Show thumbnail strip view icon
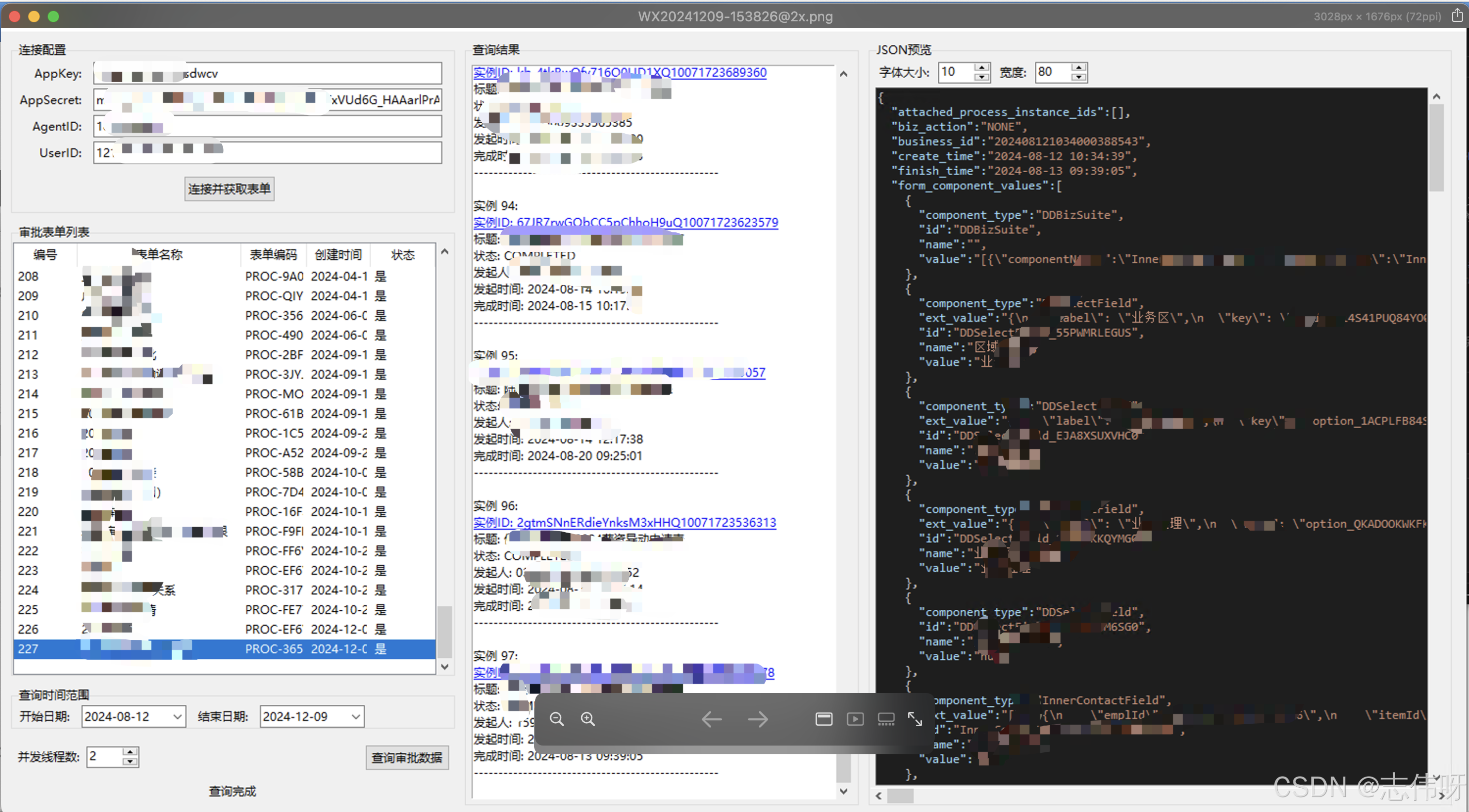This screenshot has height=812, width=1469. click(885, 719)
